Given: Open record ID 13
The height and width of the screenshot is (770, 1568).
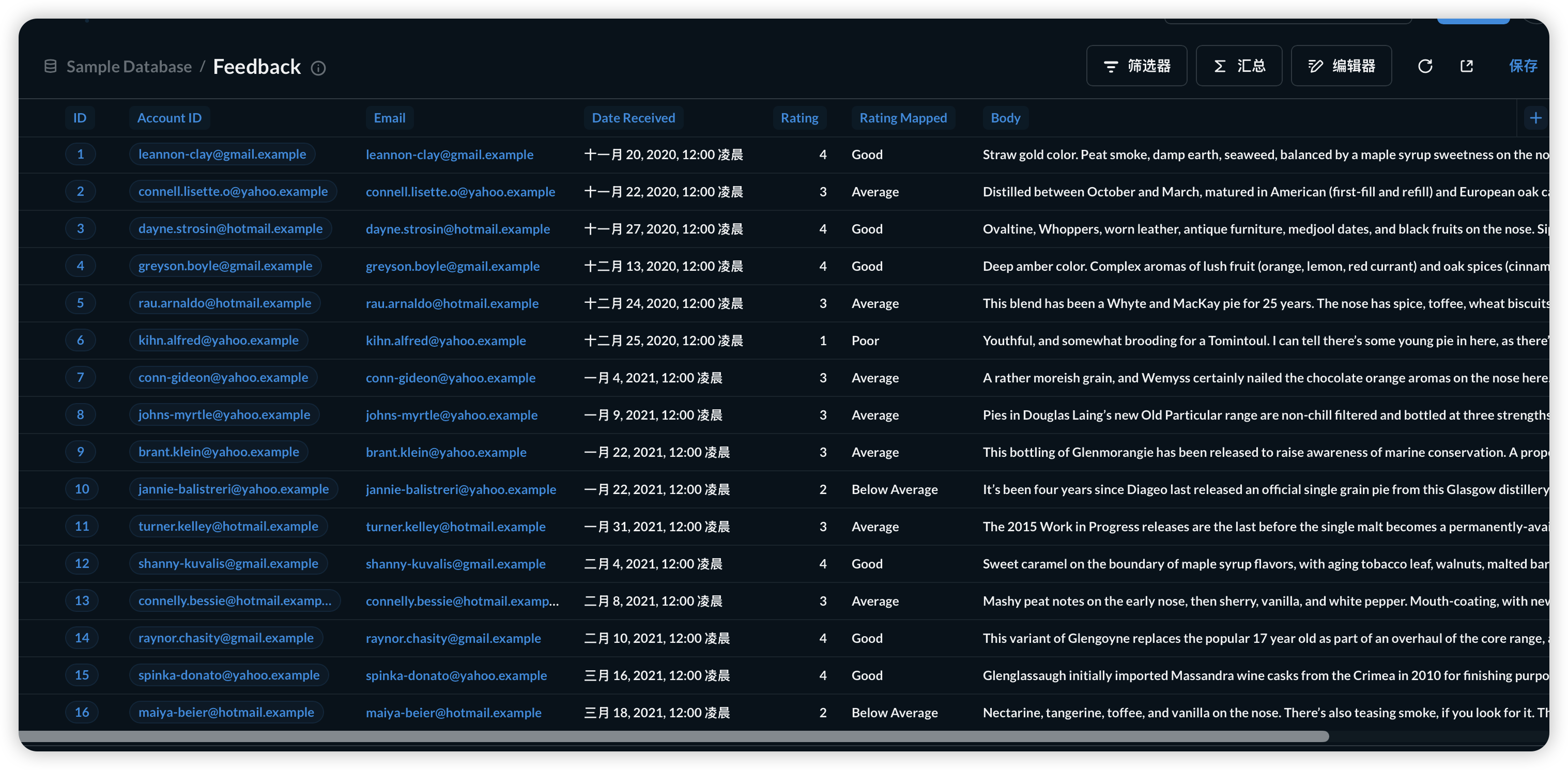Looking at the screenshot, I should coord(82,601).
